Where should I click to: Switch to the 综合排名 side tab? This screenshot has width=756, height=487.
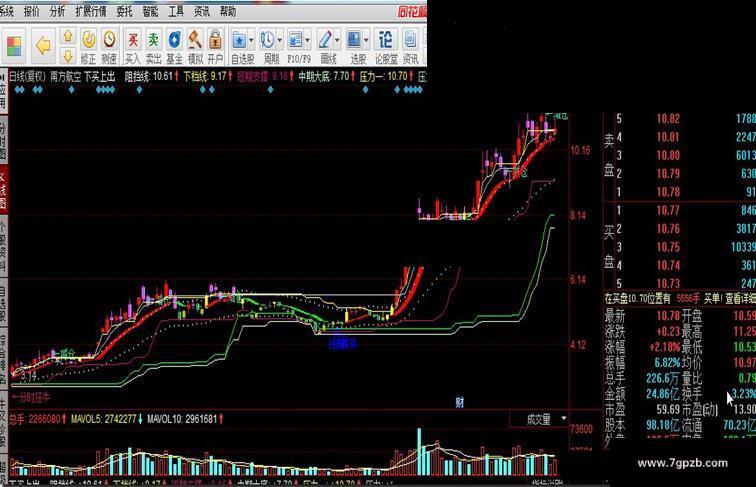point(3,358)
